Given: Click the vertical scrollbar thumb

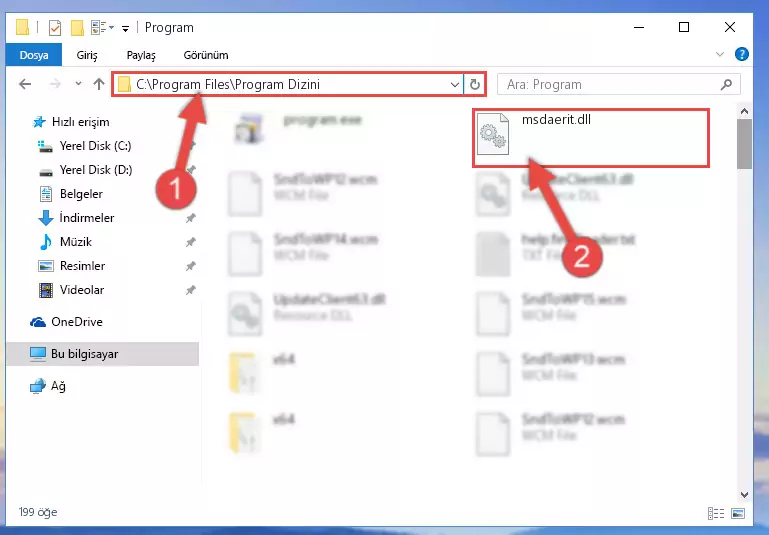Looking at the screenshot, I should tap(744, 144).
